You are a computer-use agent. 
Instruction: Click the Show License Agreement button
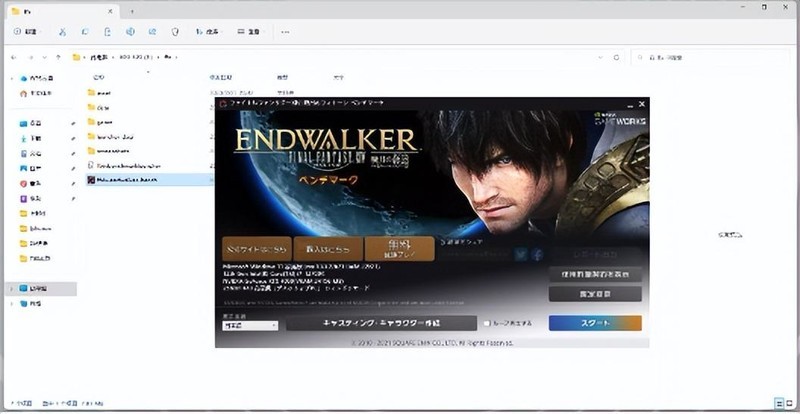coord(595,274)
